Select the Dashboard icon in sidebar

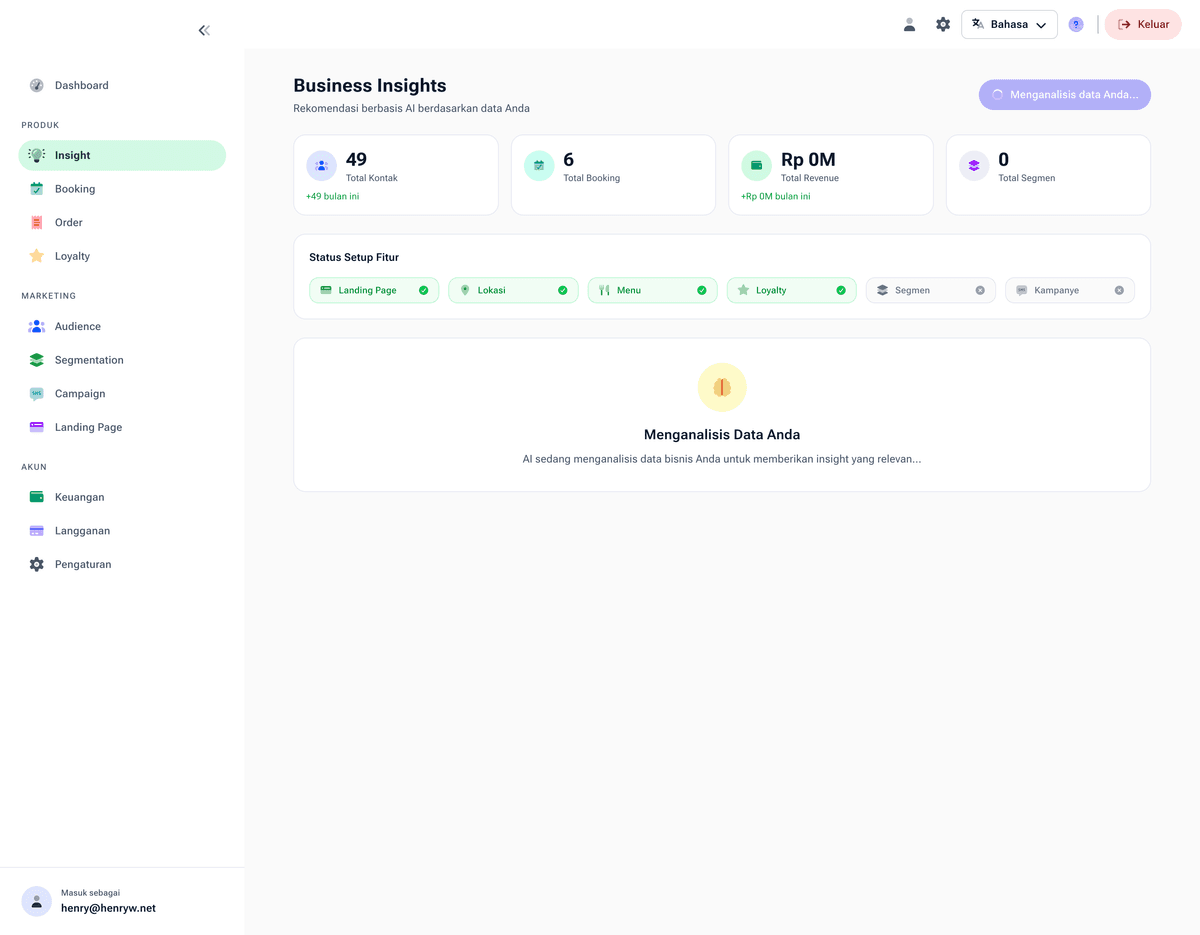pos(37,85)
